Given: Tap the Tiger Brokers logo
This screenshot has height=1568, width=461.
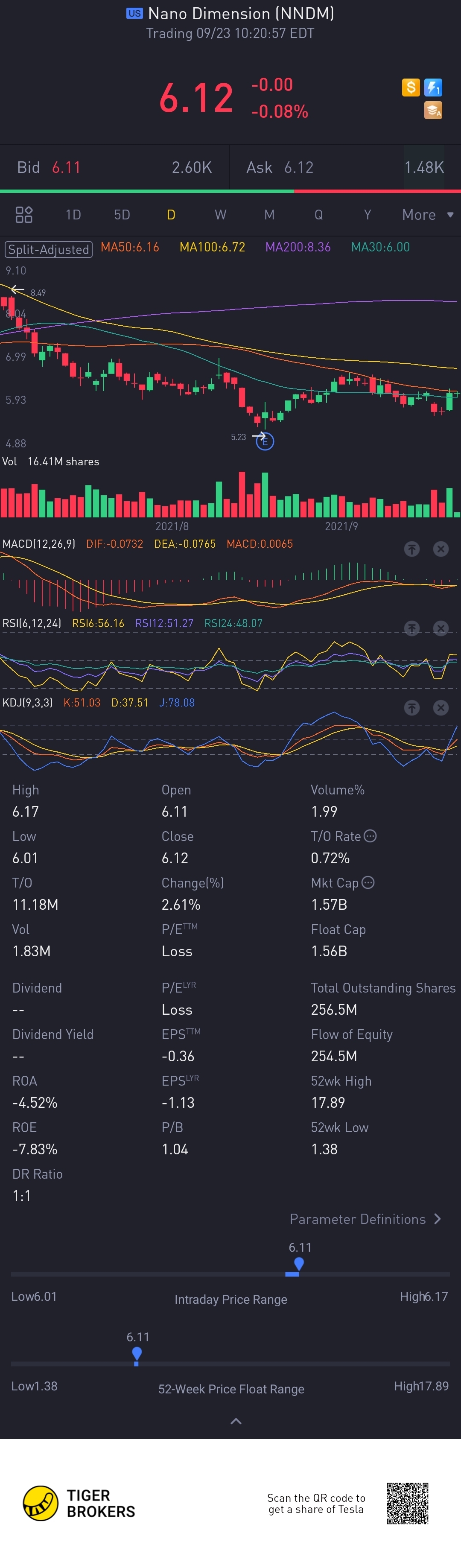Looking at the screenshot, I should [x=79, y=1503].
